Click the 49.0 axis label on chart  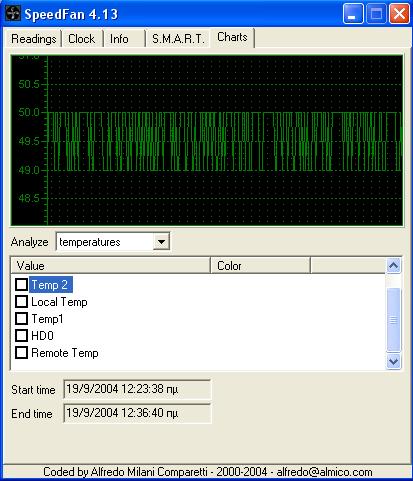29,170
